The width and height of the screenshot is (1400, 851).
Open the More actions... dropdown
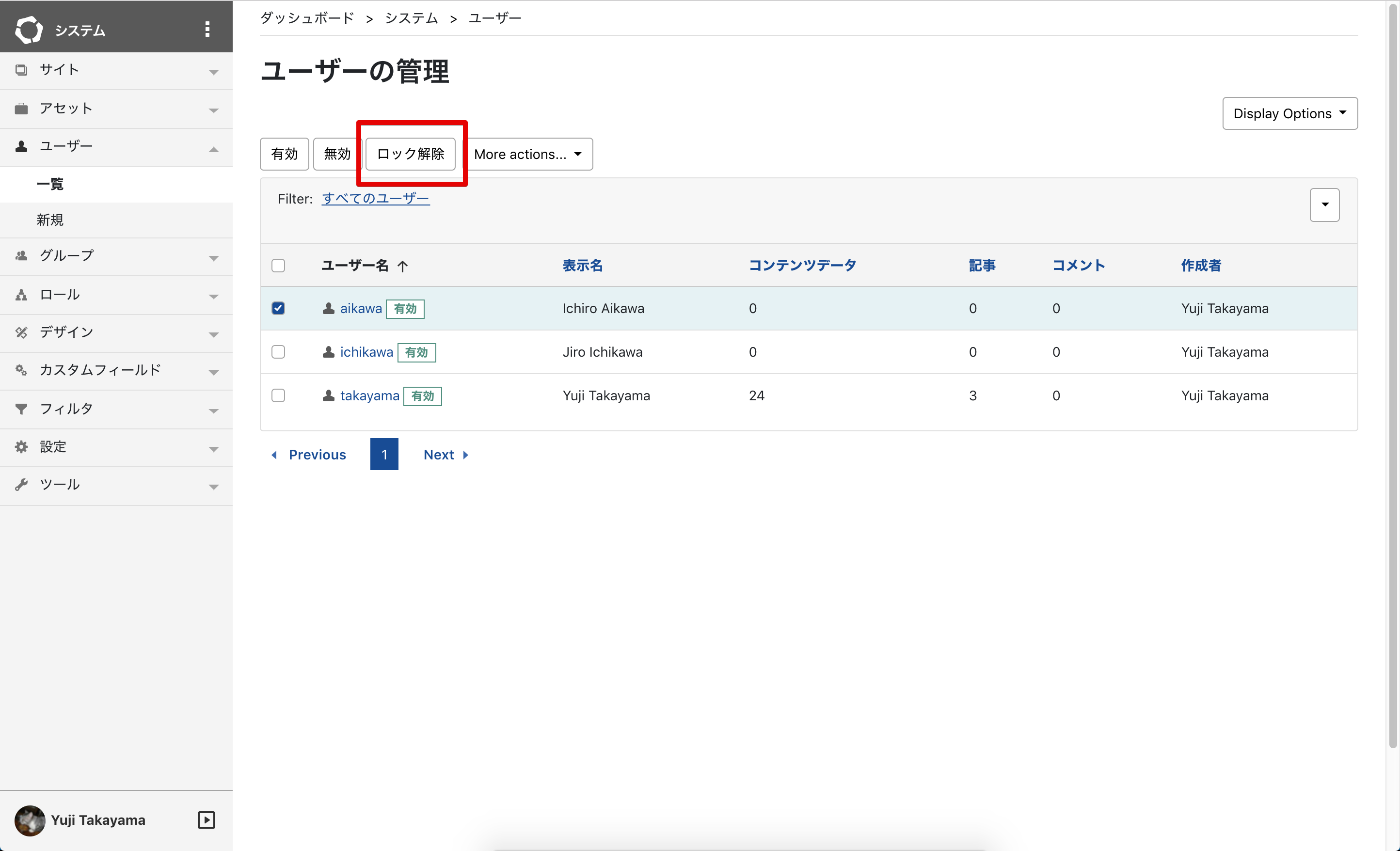(x=528, y=154)
